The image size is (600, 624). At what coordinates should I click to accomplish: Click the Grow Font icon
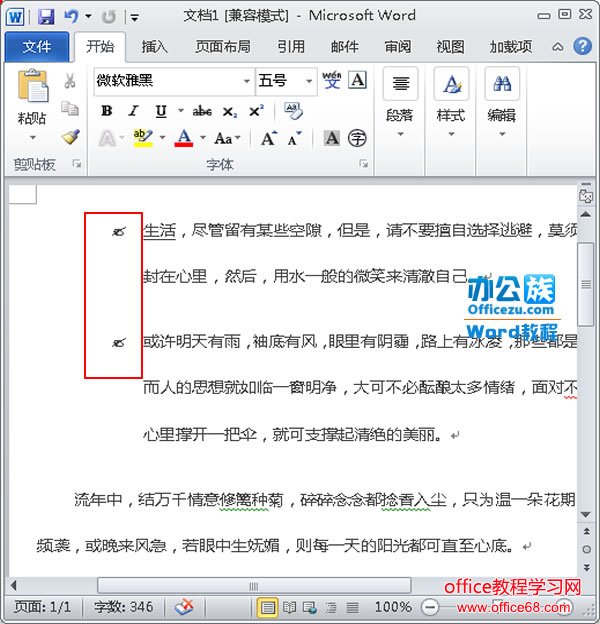(x=269, y=138)
